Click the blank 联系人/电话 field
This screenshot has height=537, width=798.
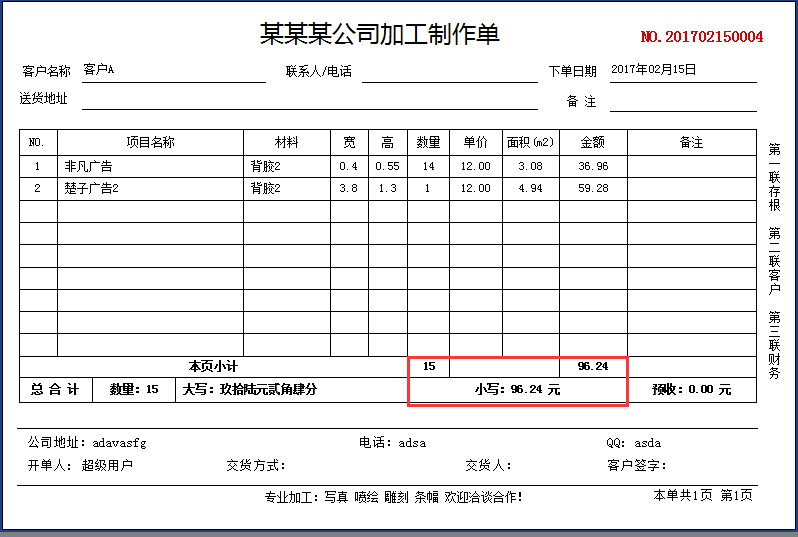[x=449, y=72]
